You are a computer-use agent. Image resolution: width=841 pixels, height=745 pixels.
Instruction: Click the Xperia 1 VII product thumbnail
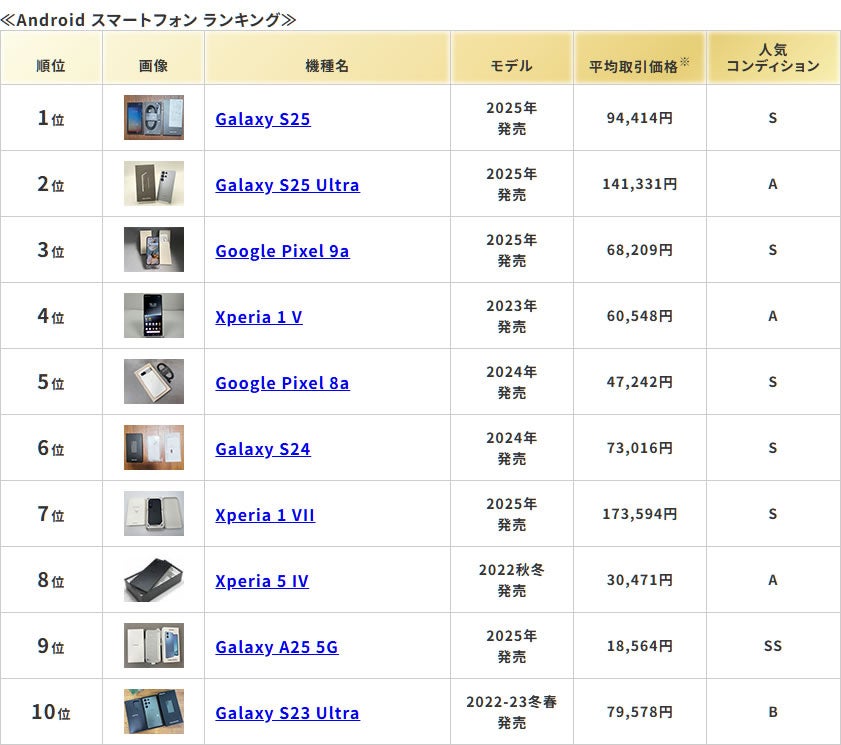pyautogui.click(x=154, y=513)
